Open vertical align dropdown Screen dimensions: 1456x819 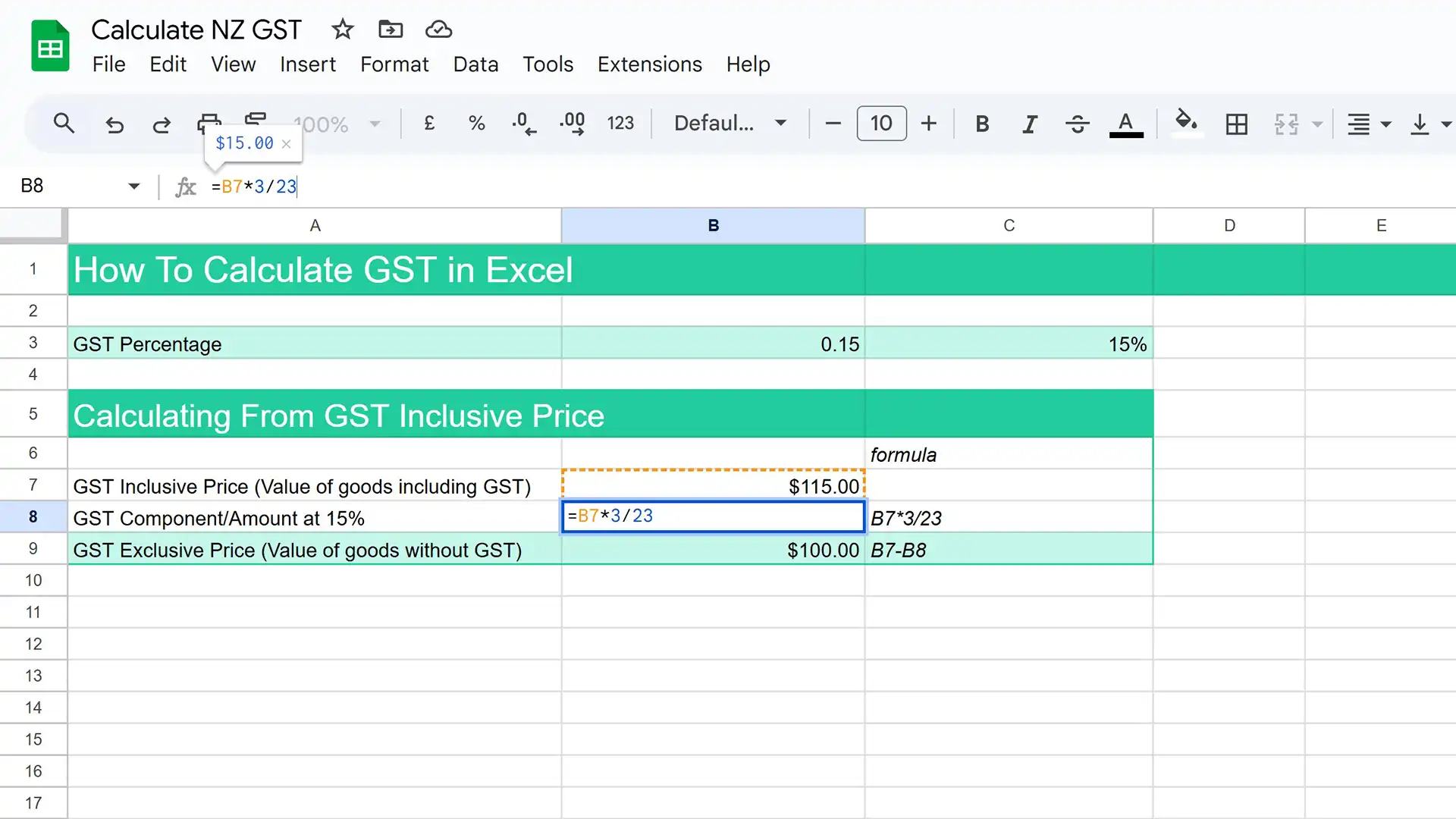pos(1429,124)
